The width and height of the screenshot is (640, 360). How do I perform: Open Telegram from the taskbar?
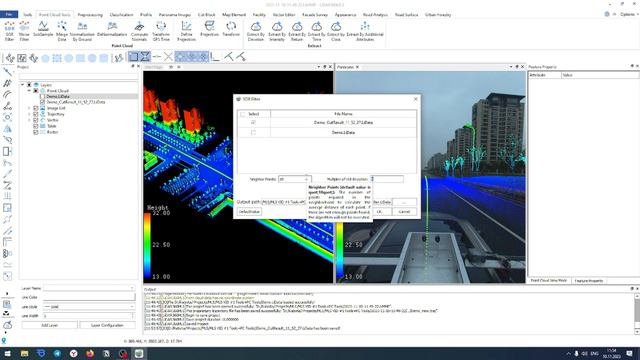click(x=57, y=353)
